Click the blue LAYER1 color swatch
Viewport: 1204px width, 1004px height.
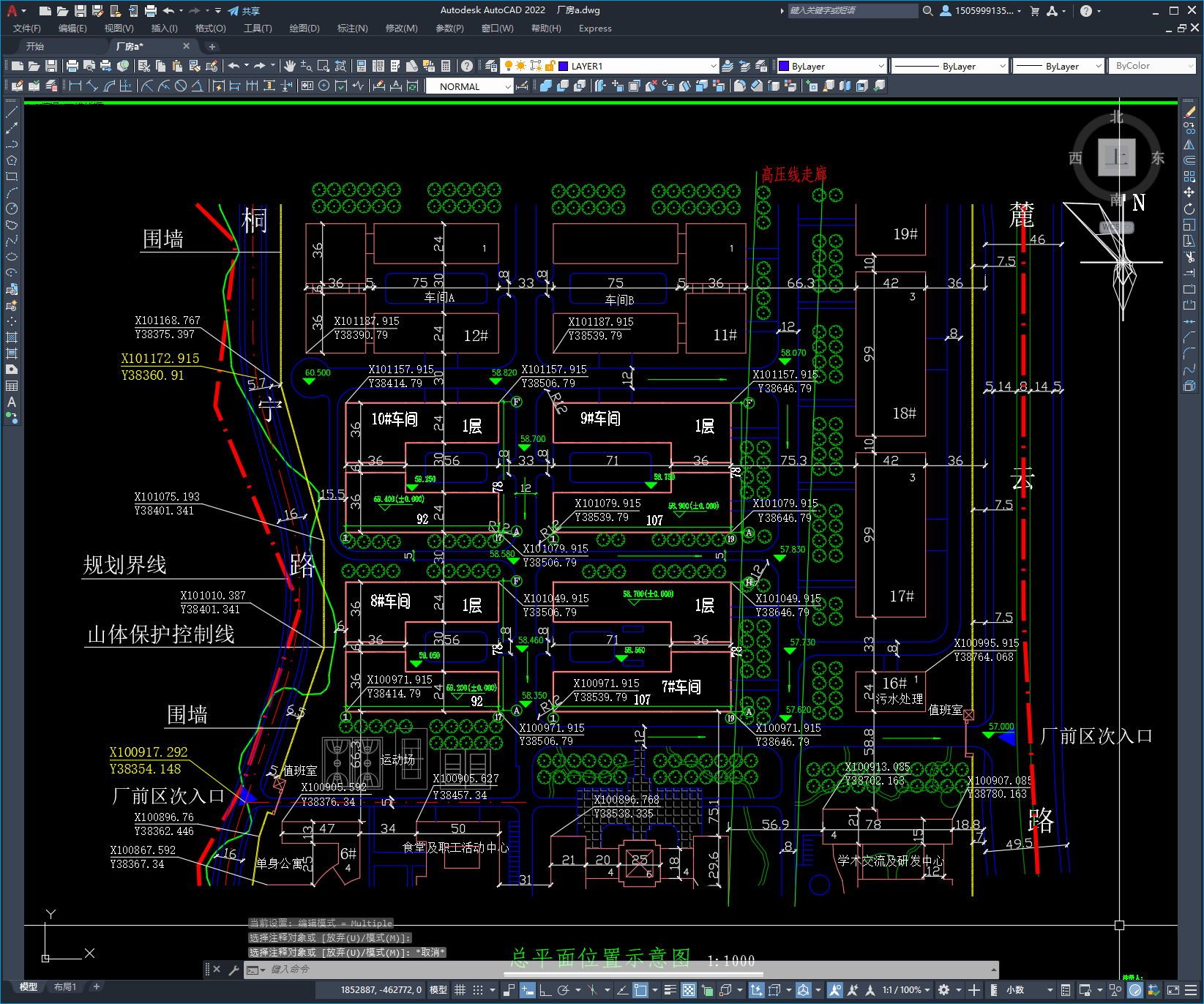(564, 66)
